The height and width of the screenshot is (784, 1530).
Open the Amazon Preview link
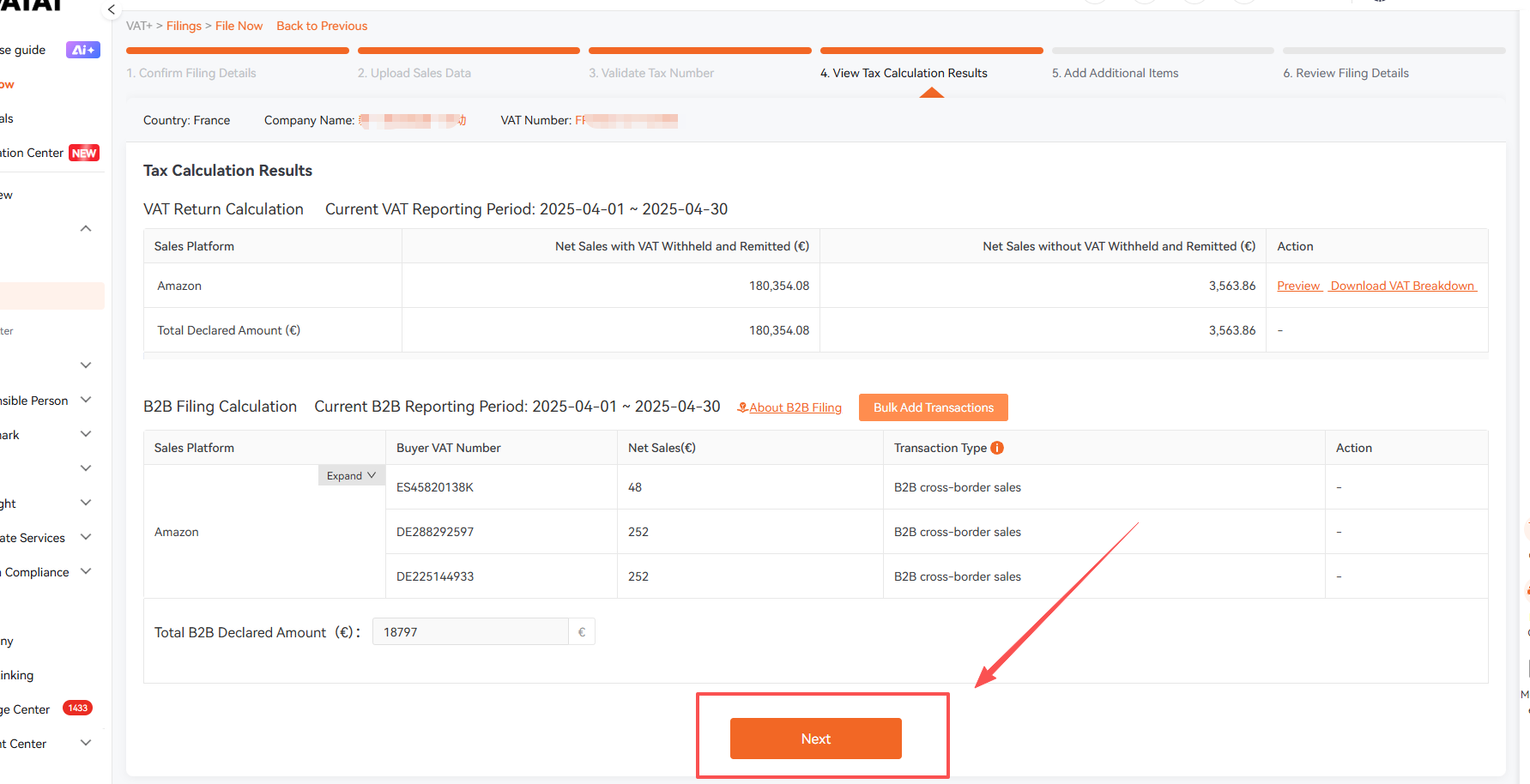tap(1298, 286)
